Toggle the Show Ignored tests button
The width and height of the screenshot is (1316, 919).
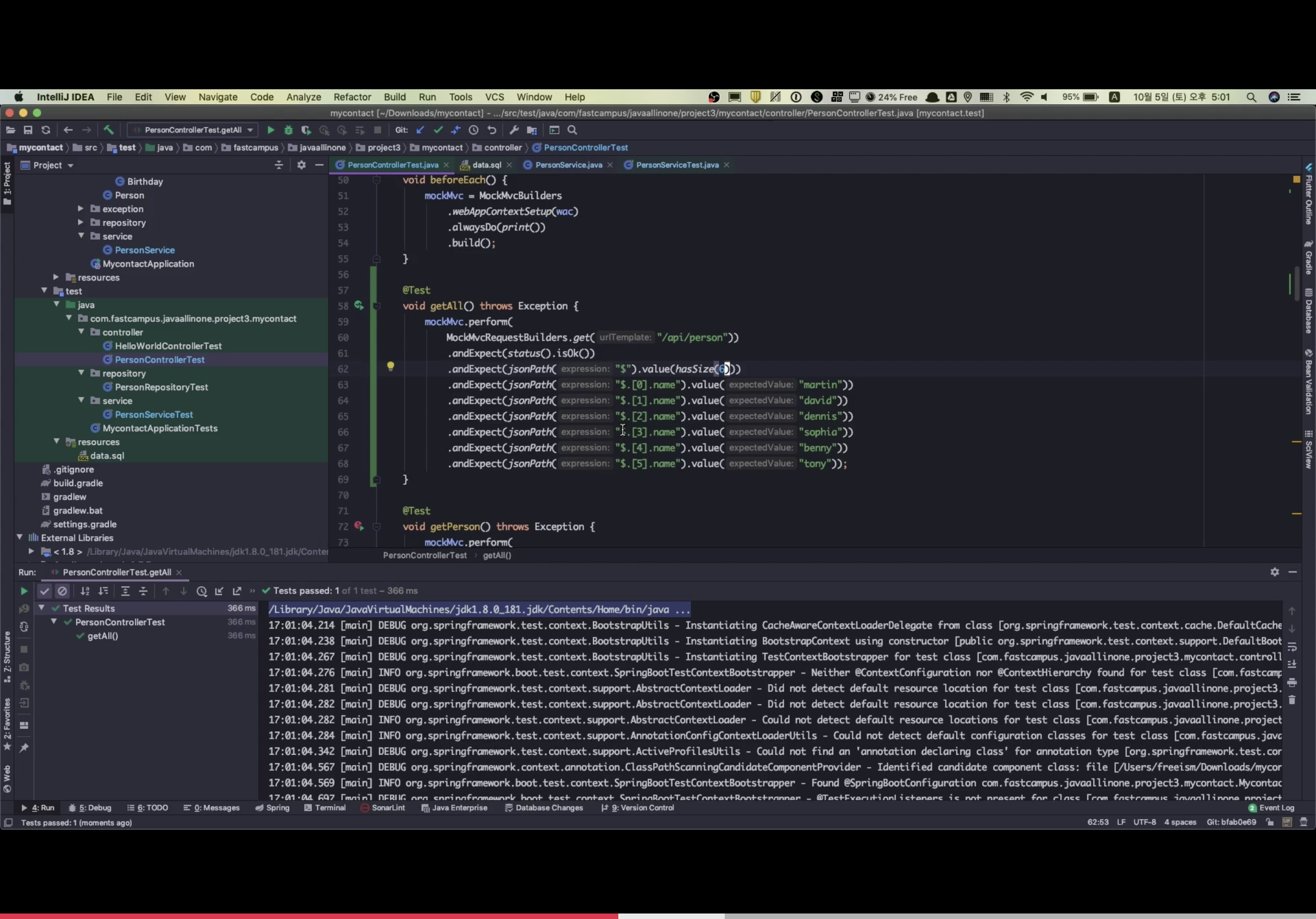click(x=62, y=591)
